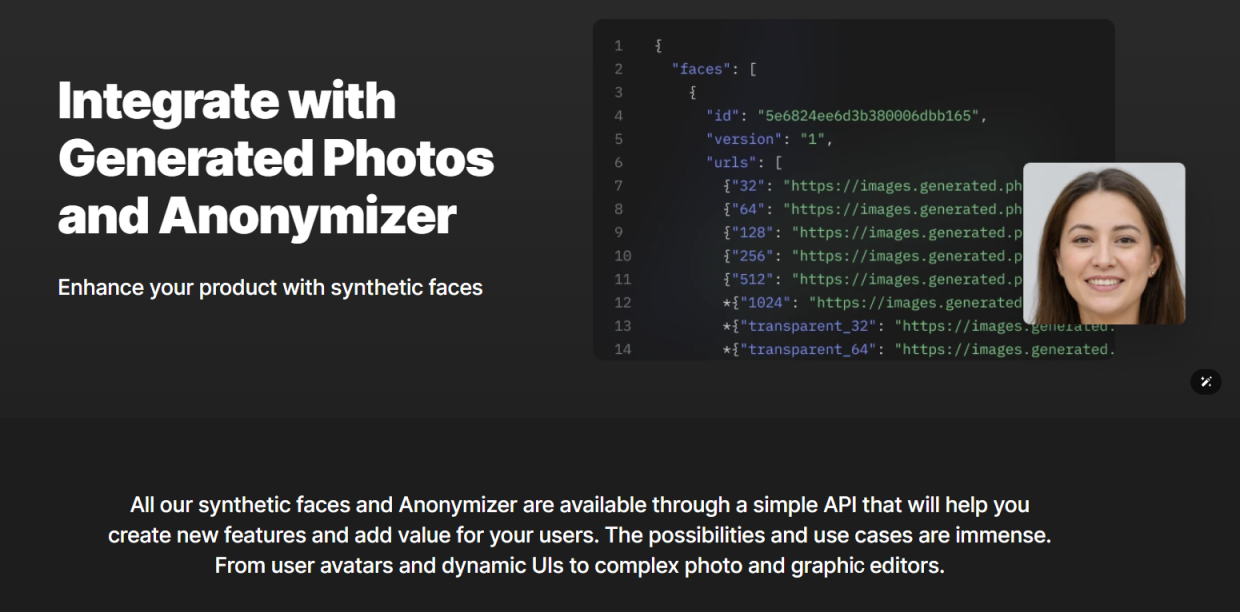Image resolution: width=1240 pixels, height=612 pixels.
Task: Click the "32" image URL on line 7
Action: coord(902,186)
